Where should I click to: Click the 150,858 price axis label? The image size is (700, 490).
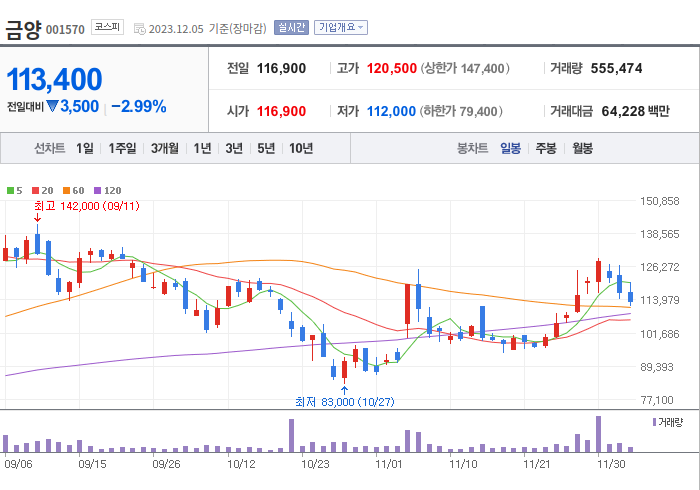(x=659, y=201)
